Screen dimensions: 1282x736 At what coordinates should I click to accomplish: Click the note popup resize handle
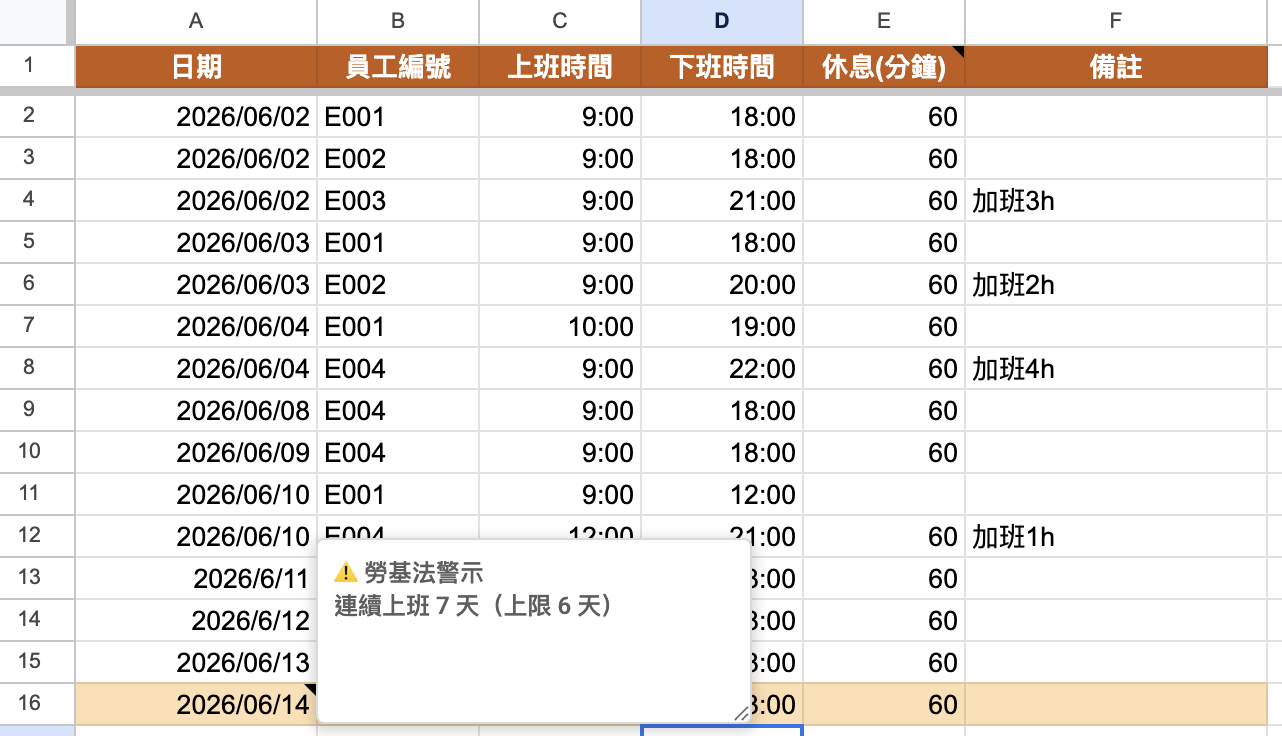(x=740, y=712)
